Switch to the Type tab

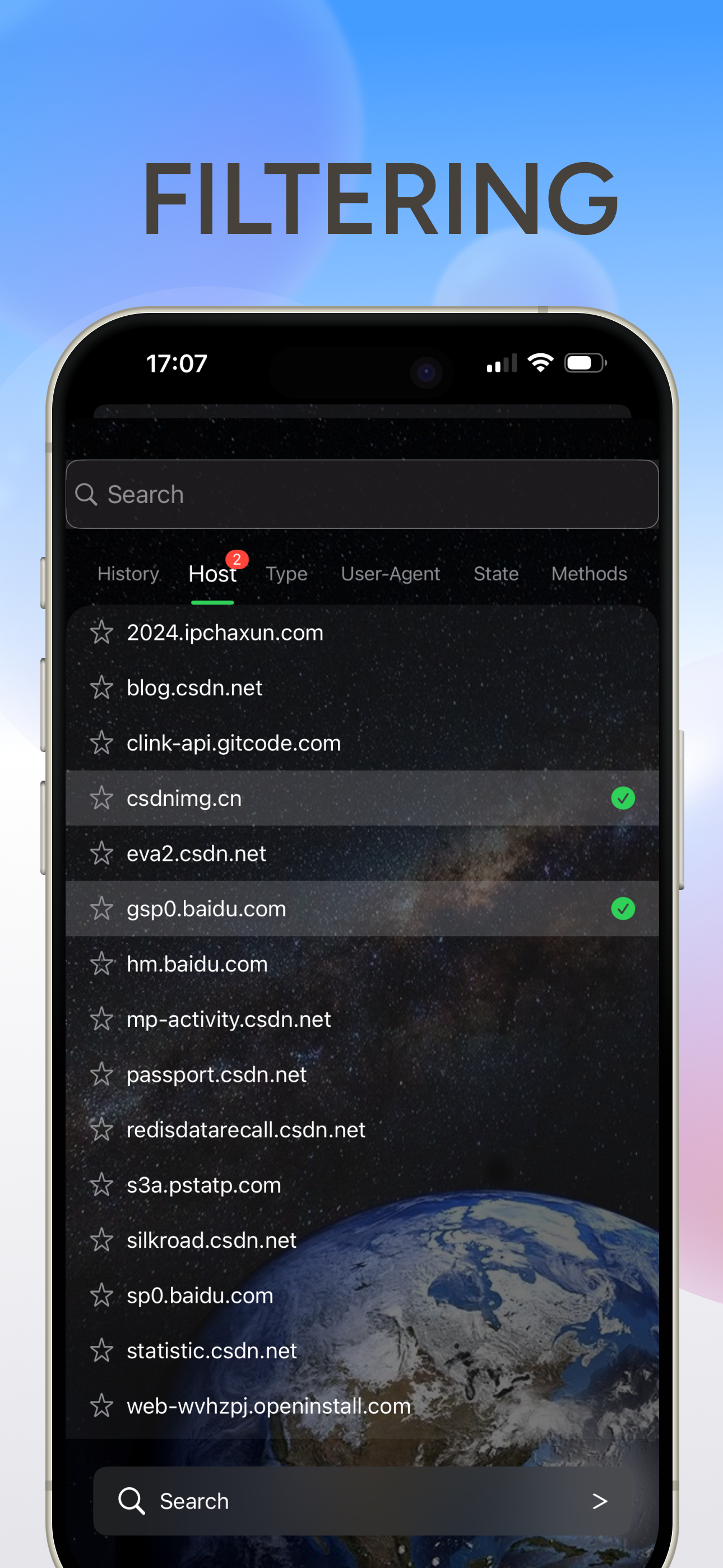(x=286, y=574)
